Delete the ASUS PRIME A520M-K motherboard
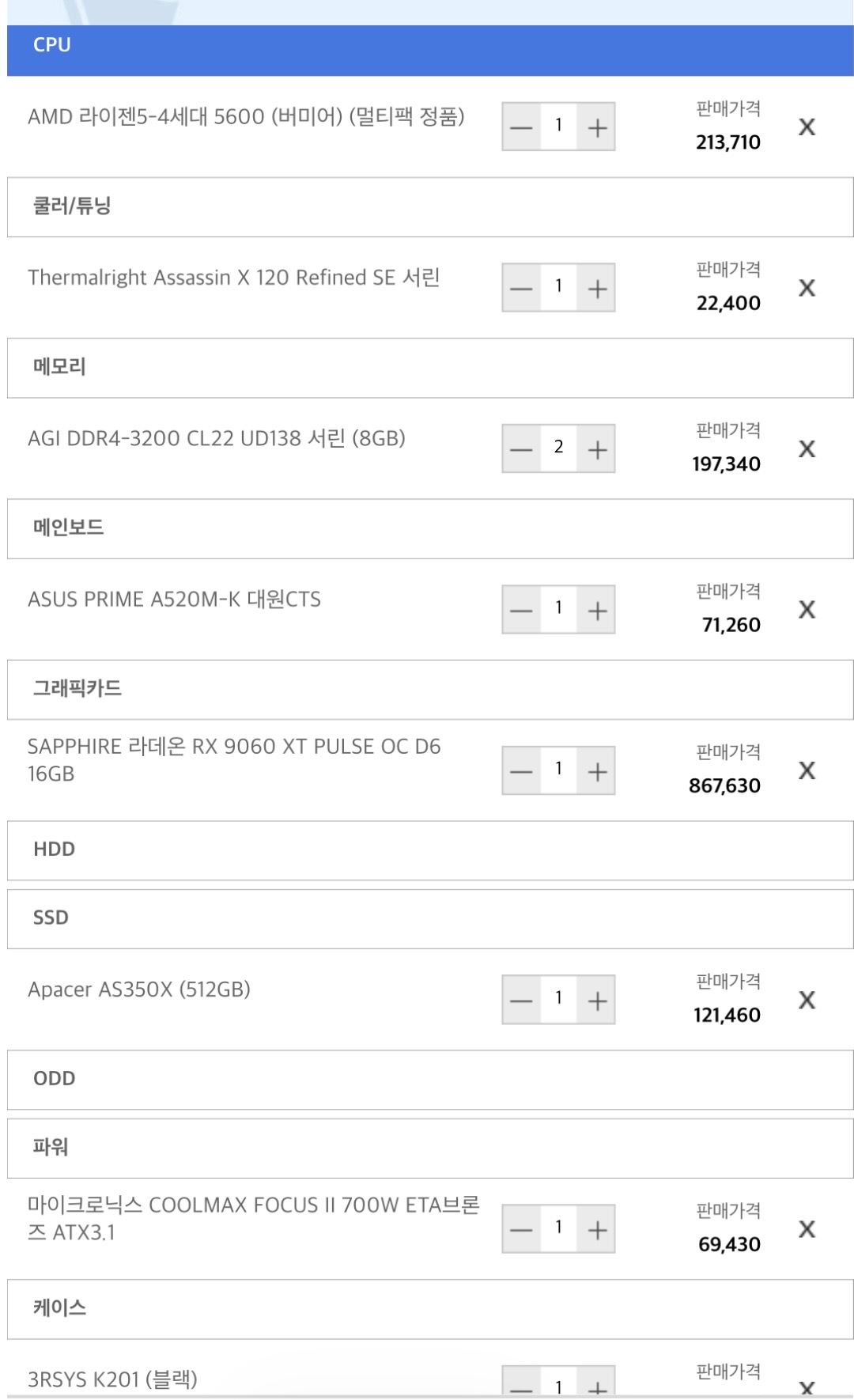854x1400 pixels. (806, 610)
